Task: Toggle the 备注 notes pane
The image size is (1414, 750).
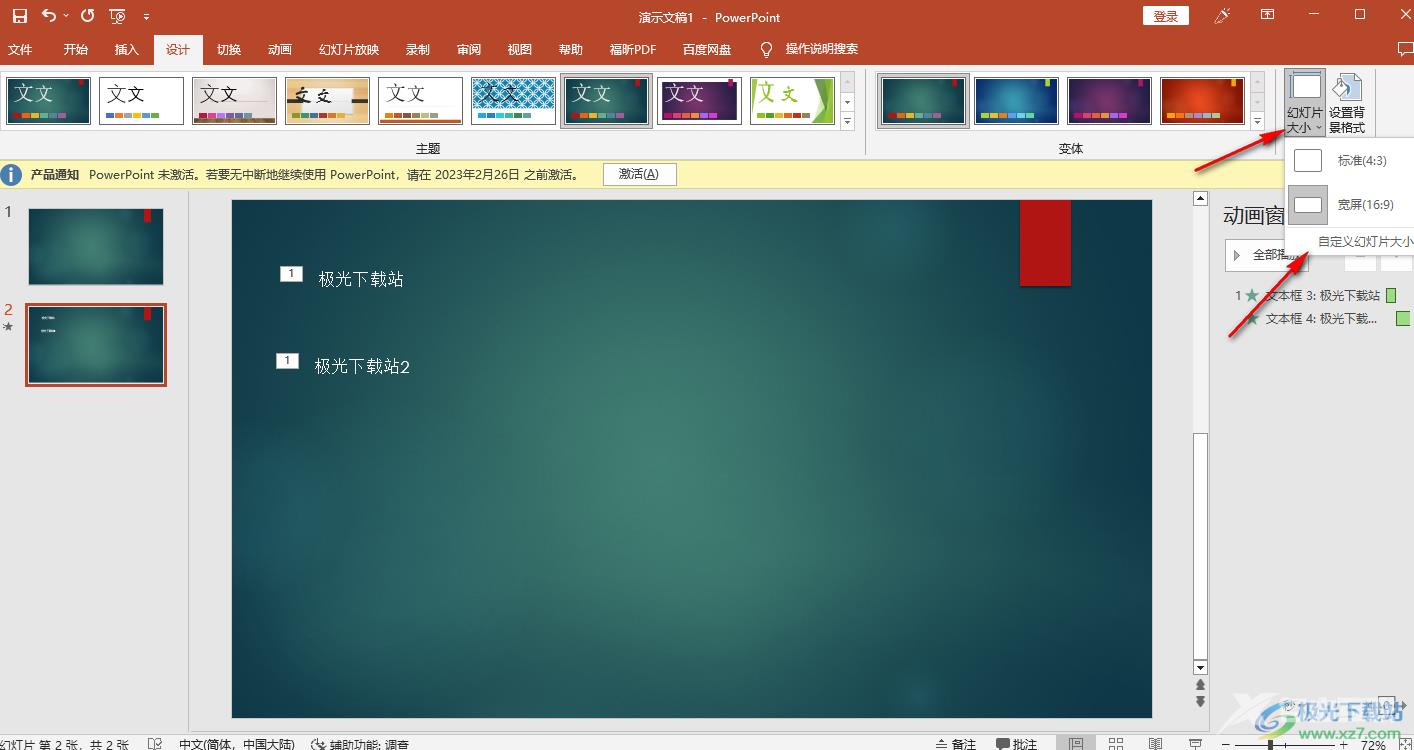Action: (956, 744)
